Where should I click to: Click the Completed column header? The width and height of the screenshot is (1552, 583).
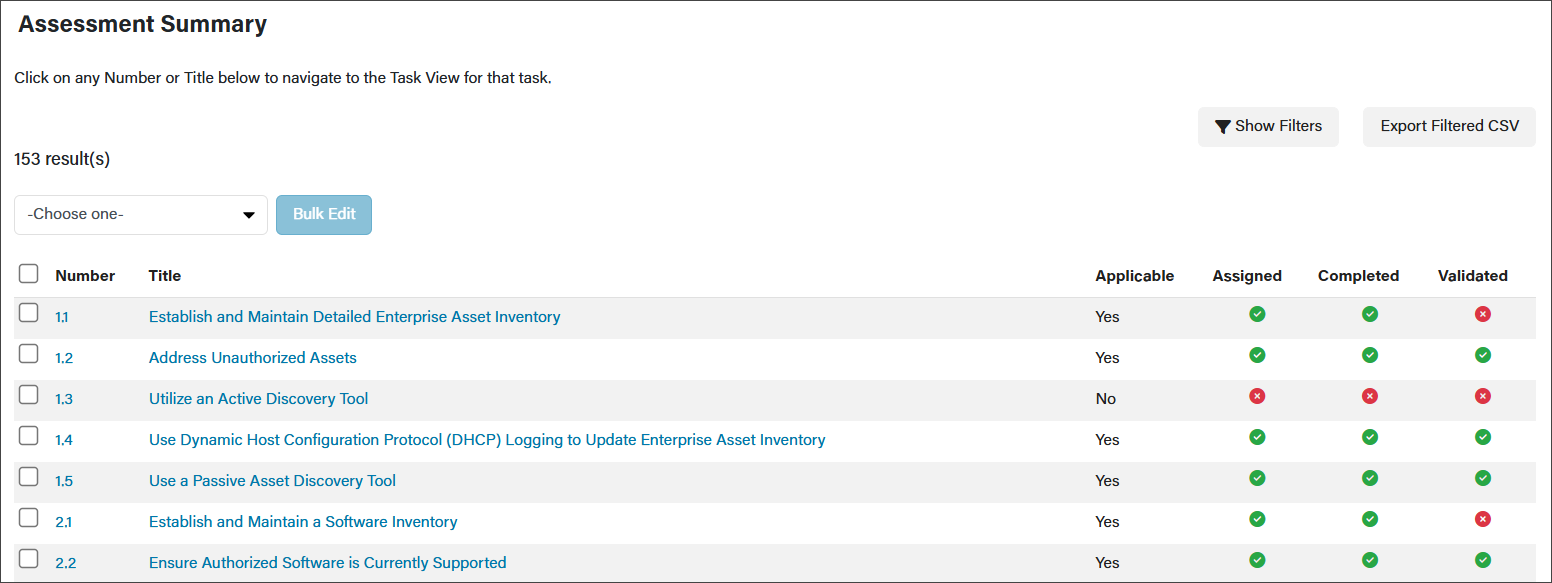[x=1358, y=276]
